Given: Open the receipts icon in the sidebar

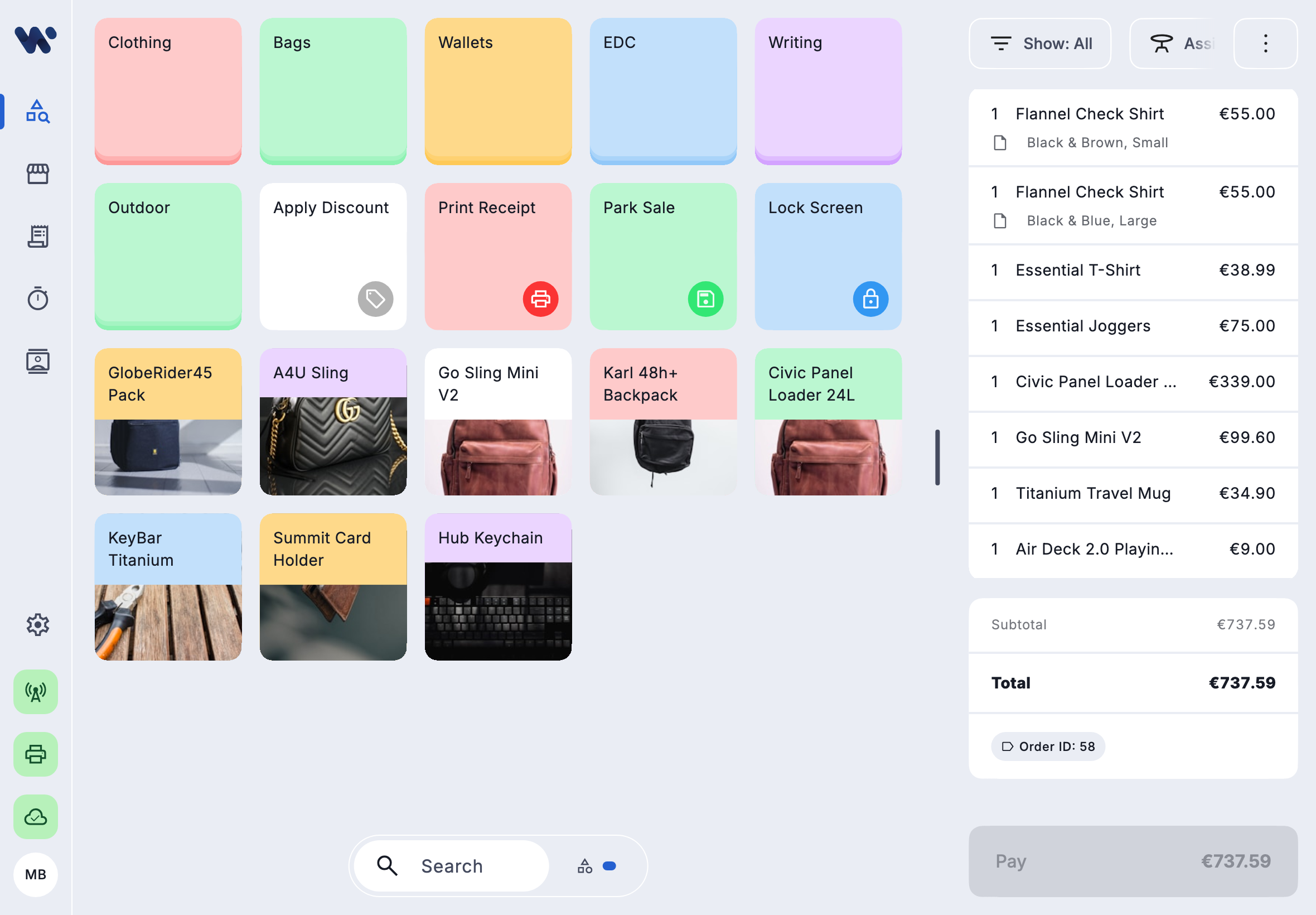Looking at the screenshot, I should pyautogui.click(x=37, y=235).
